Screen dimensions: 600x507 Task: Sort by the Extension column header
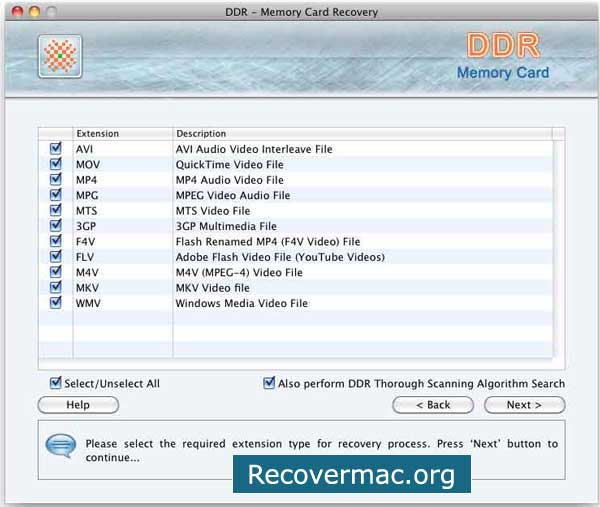(122, 134)
